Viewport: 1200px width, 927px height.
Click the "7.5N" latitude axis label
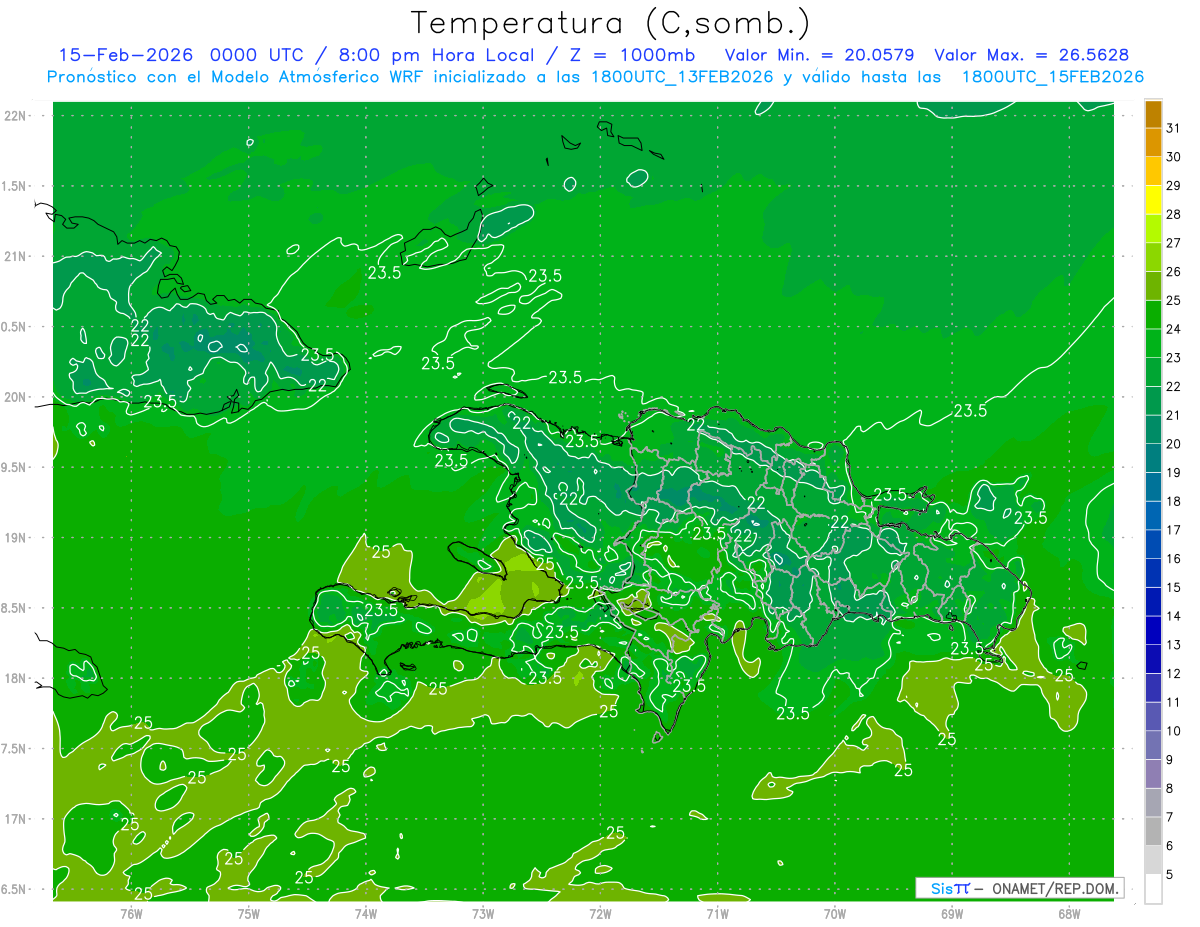tap(16, 748)
